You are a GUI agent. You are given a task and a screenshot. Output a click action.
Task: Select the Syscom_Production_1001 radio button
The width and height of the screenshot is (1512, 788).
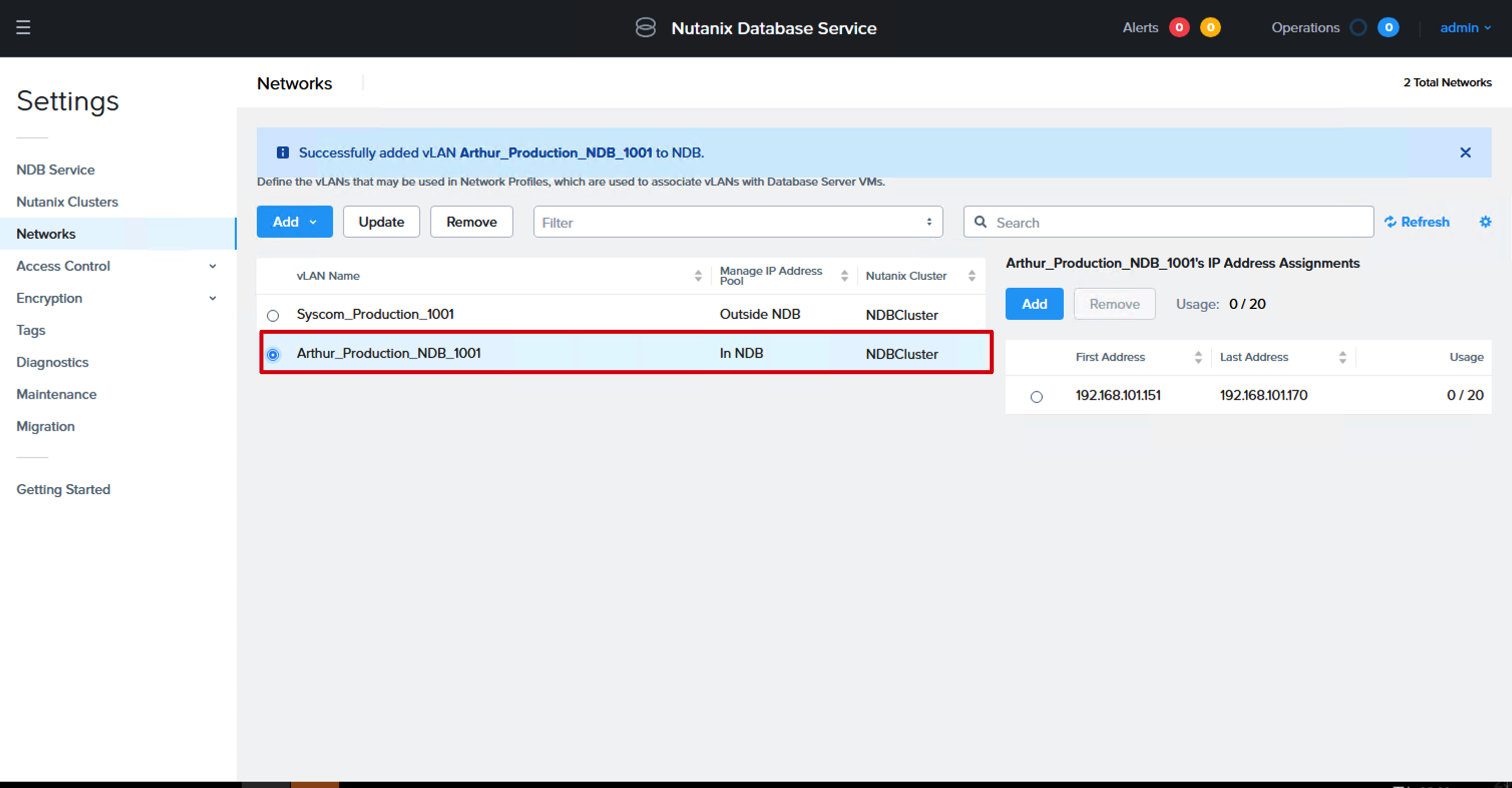273,316
